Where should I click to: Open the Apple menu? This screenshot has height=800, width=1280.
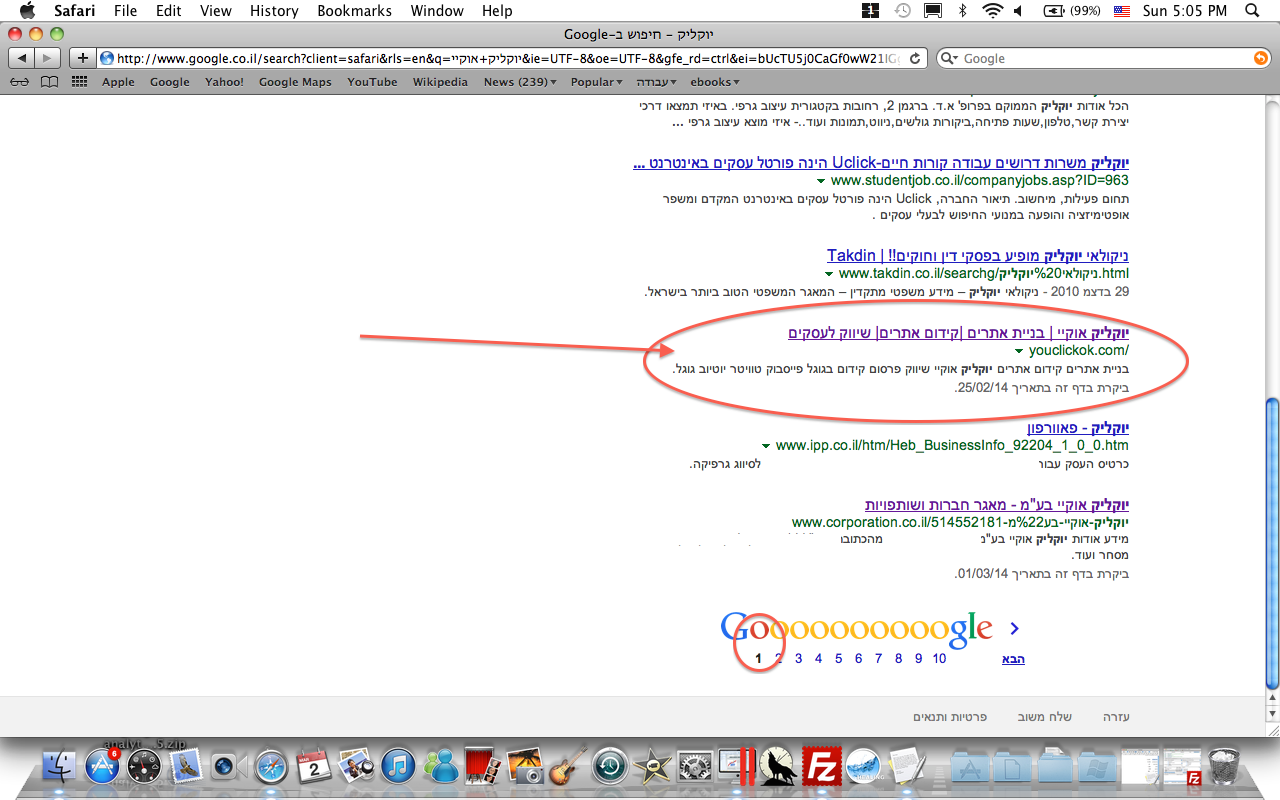(x=27, y=11)
